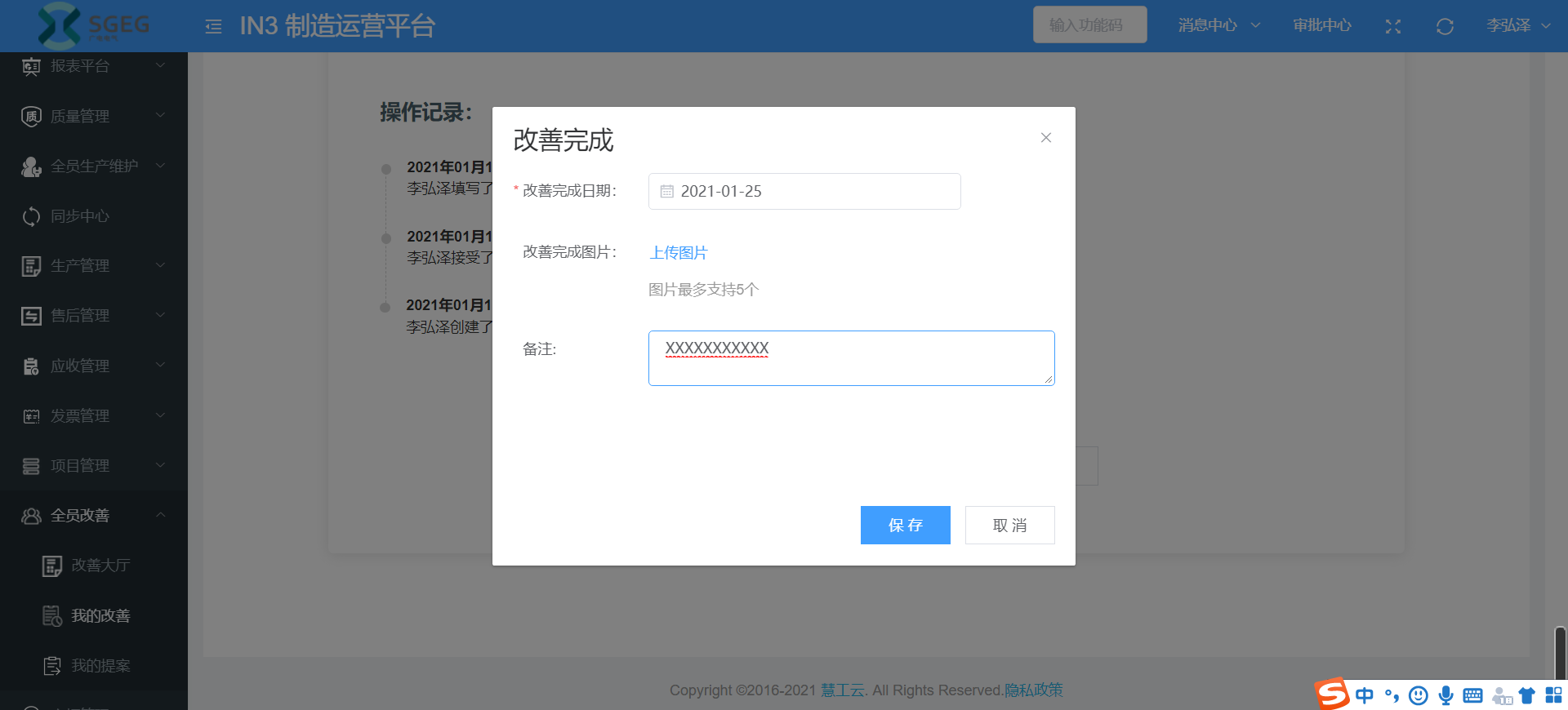Open the 李弘泽 user dropdown

tap(1517, 26)
